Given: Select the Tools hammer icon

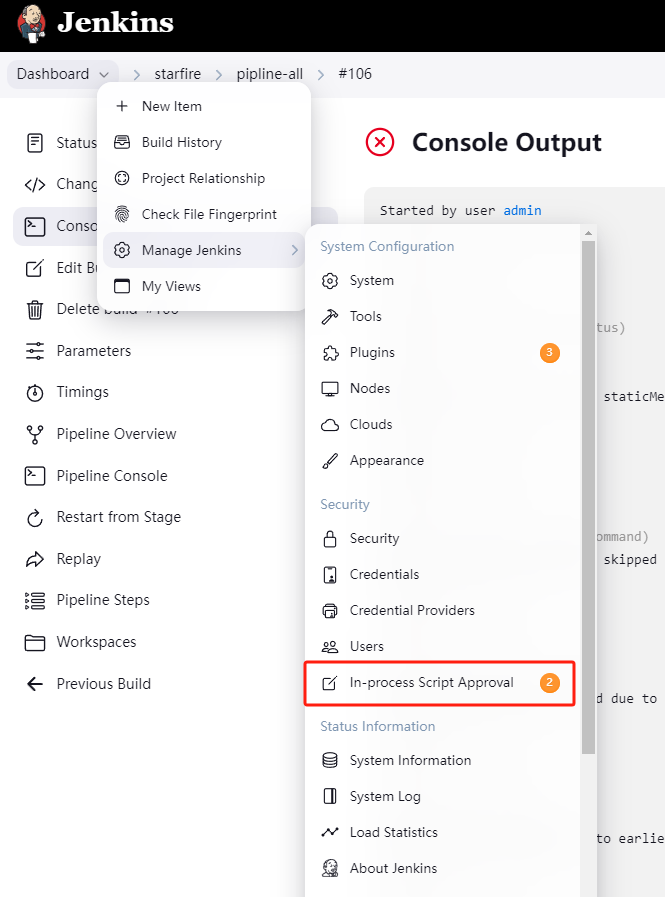Looking at the screenshot, I should tap(330, 317).
